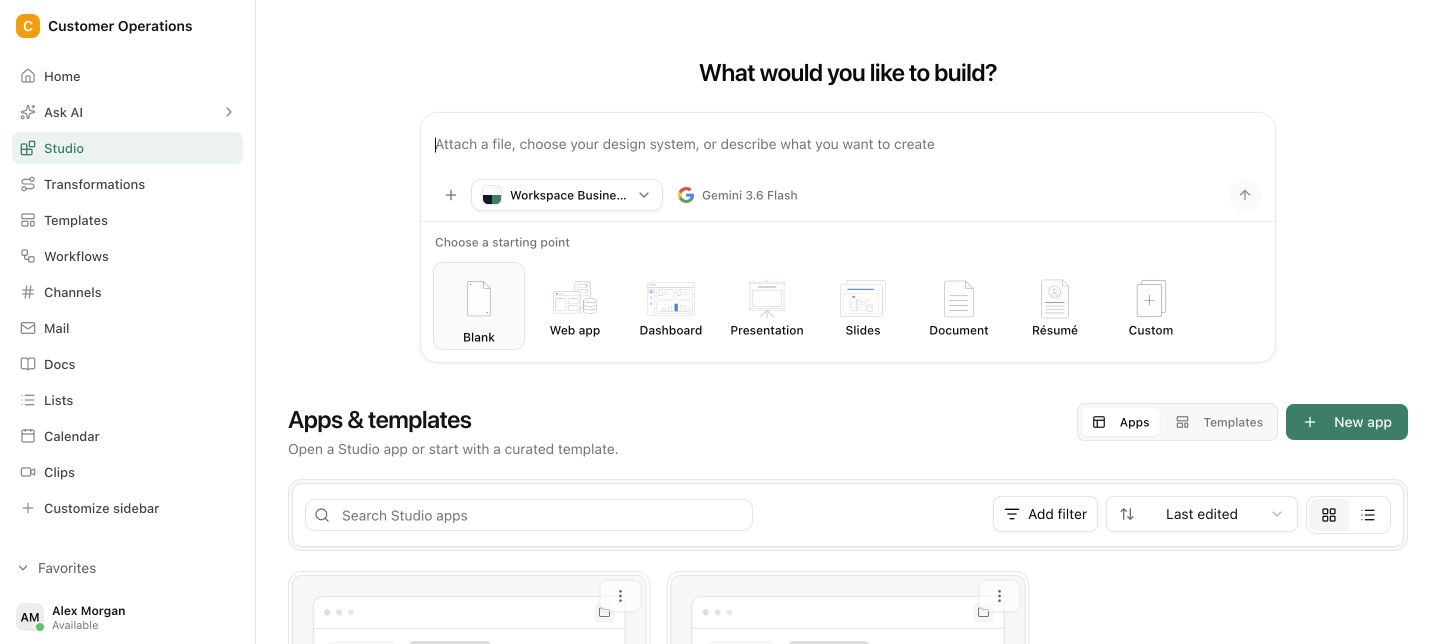This screenshot has width=1440, height=644.
Task: Click the Customize sidebar plus icon
Action: coord(28,508)
